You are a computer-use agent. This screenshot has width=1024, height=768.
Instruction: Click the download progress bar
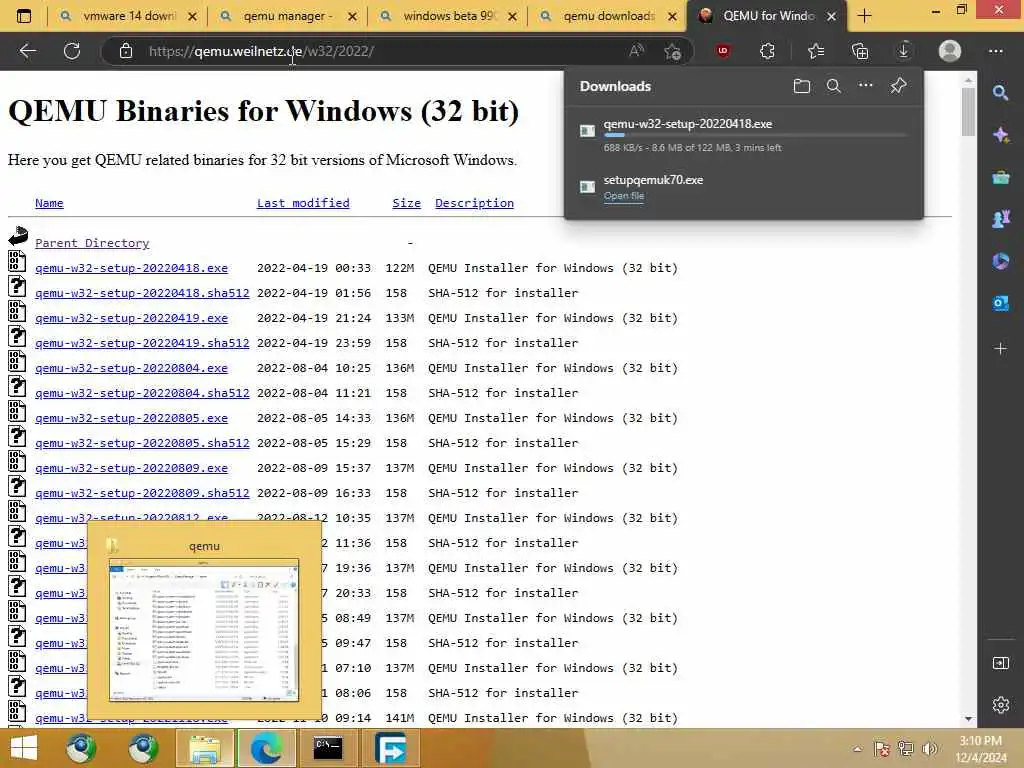tap(756, 135)
